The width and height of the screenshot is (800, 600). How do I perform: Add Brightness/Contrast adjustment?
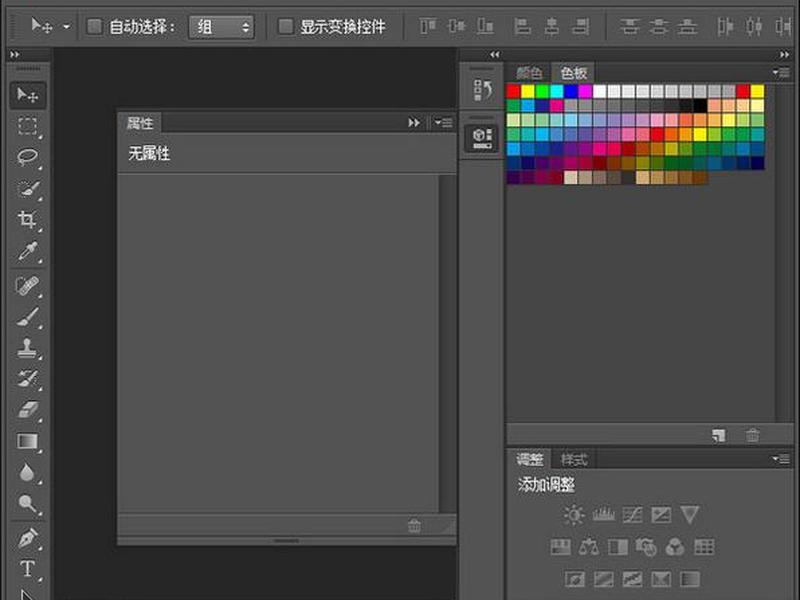click(574, 515)
